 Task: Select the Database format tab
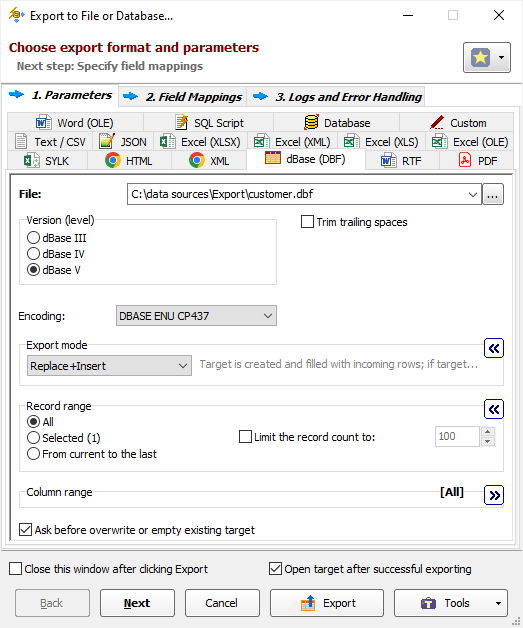[x=337, y=123]
